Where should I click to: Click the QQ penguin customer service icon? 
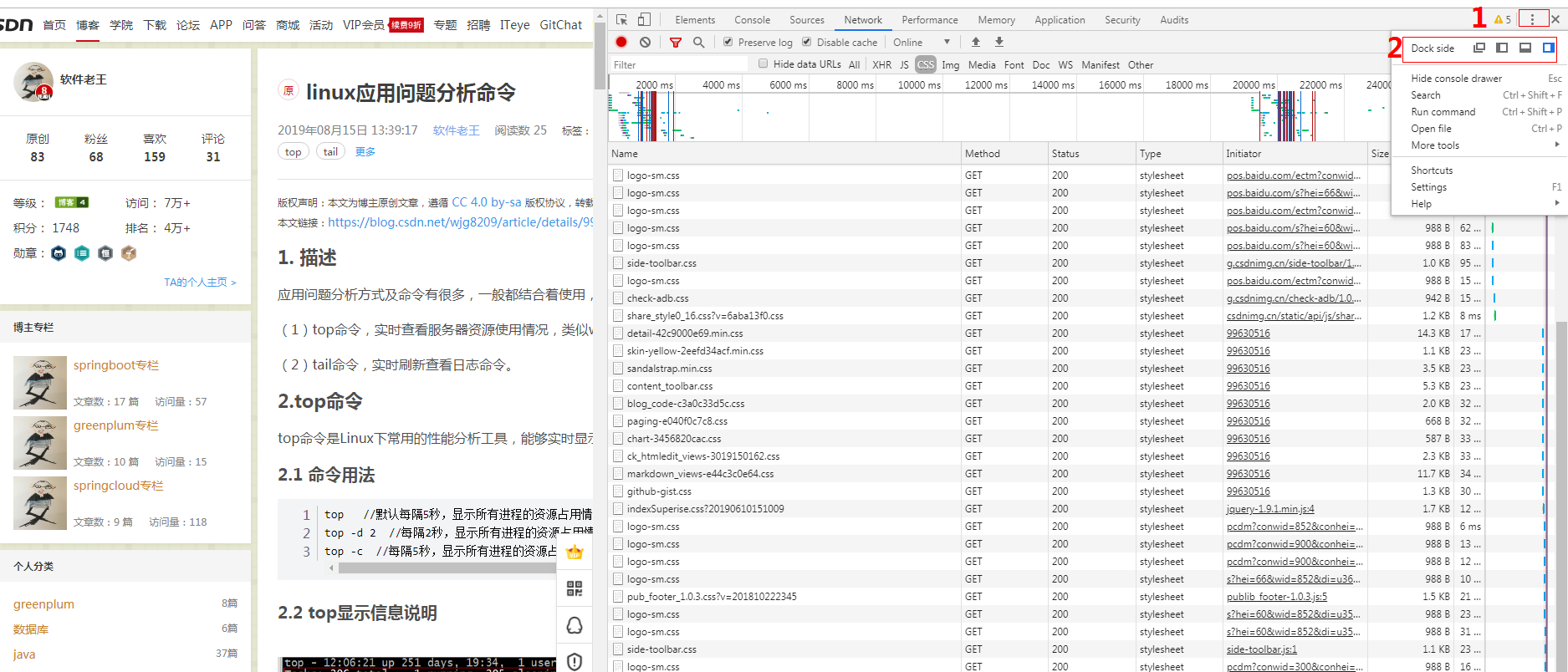(575, 625)
